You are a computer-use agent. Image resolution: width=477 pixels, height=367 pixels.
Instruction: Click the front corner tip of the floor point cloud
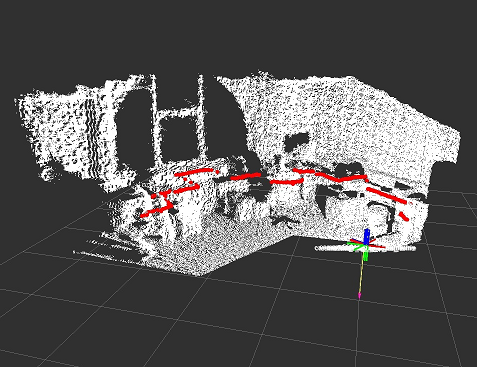pos(200,274)
